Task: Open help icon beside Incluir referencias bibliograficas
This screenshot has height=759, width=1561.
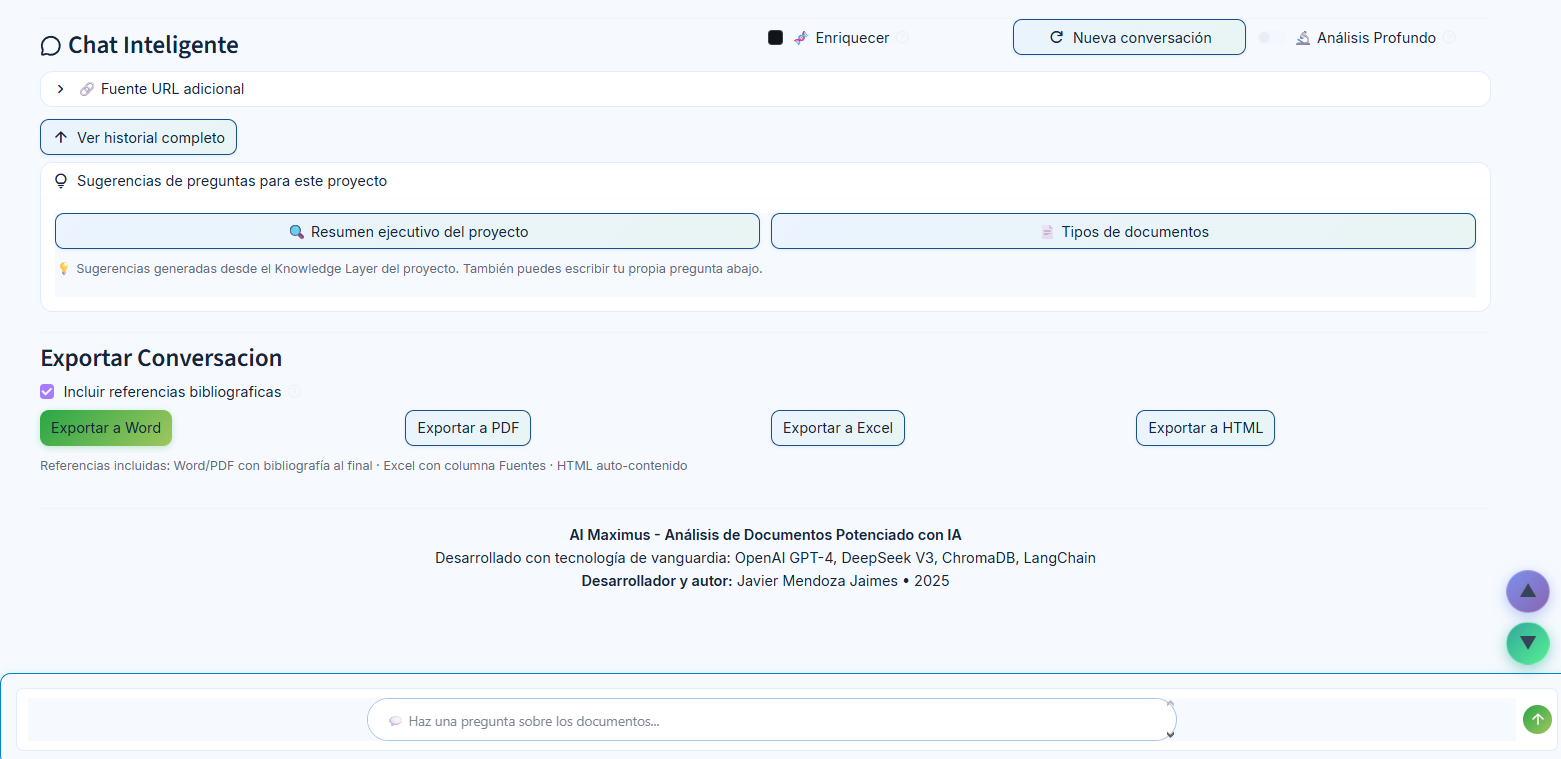Action: click(295, 392)
